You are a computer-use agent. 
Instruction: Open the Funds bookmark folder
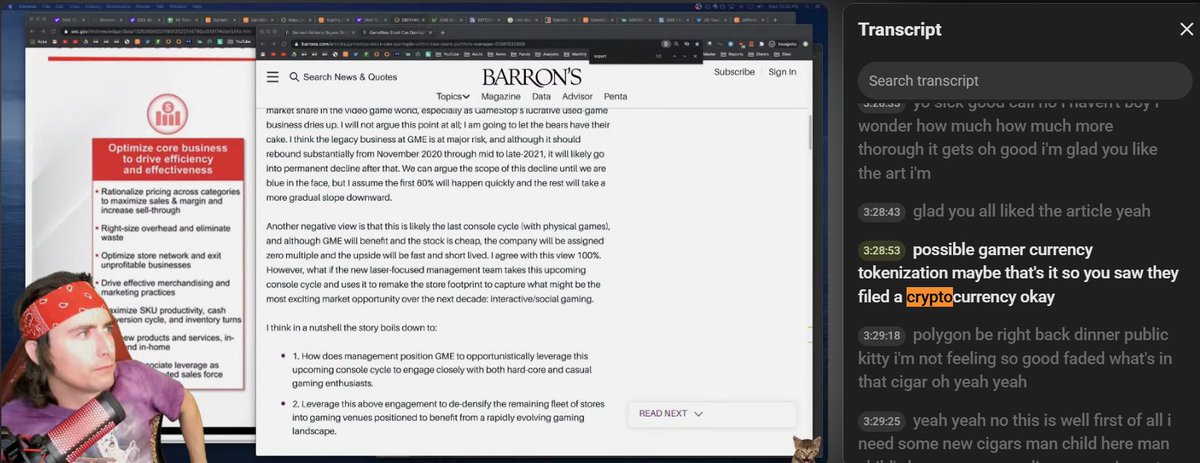pyautogui.click(x=522, y=55)
